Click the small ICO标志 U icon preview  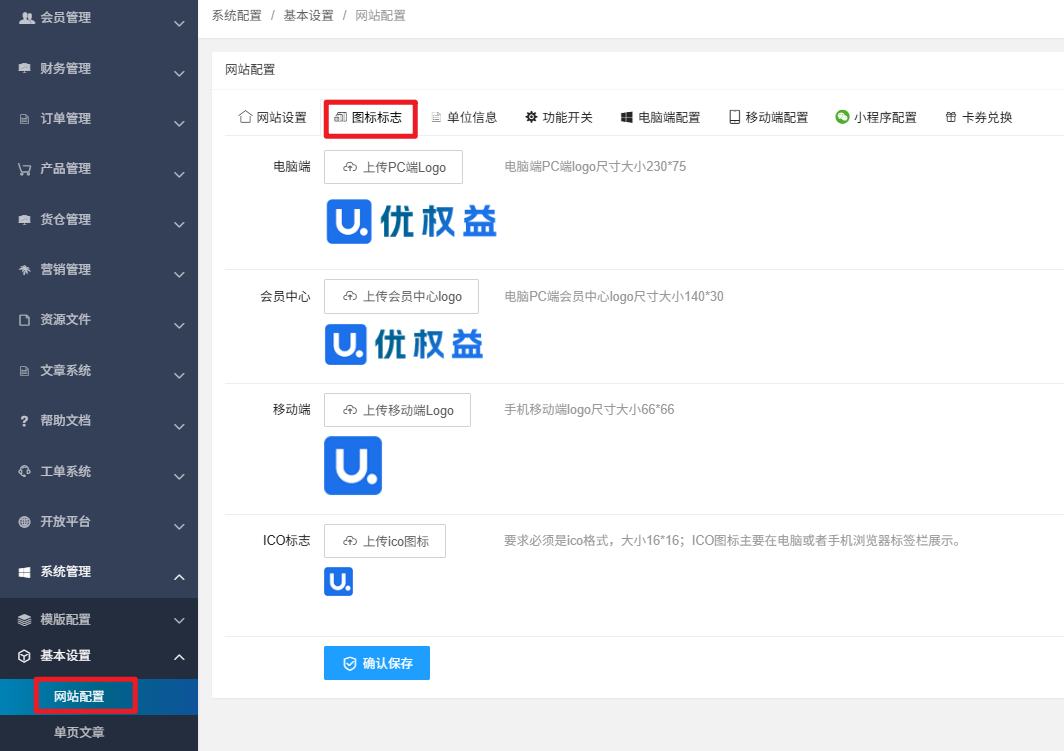[339, 581]
